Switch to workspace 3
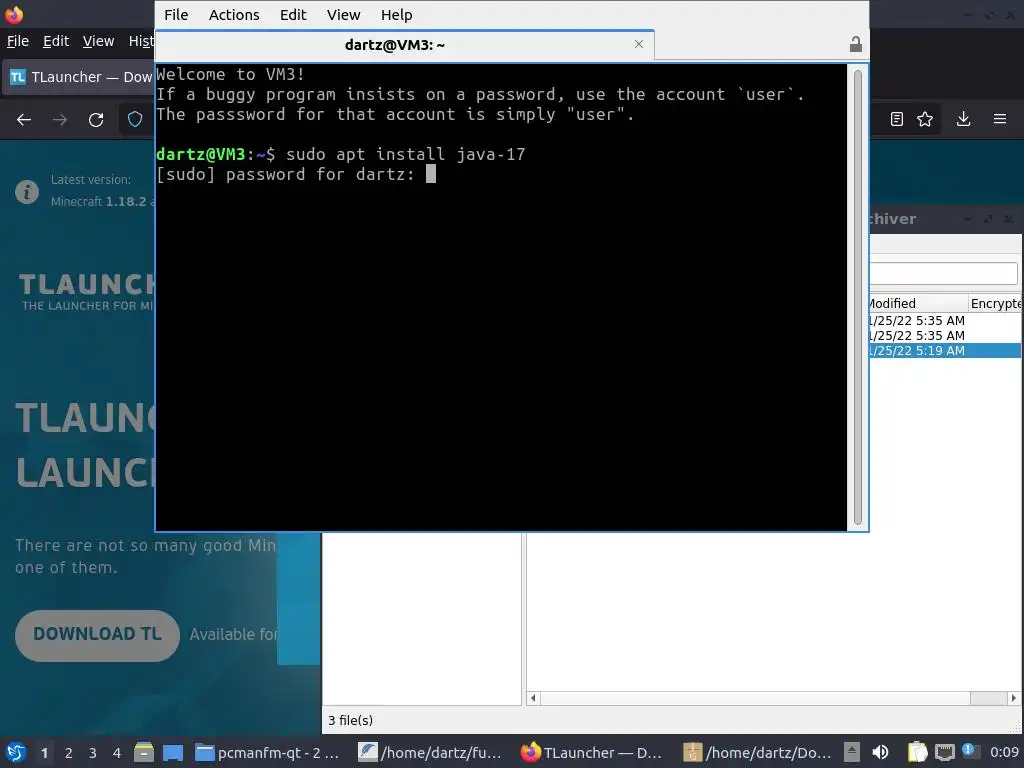The image size is (1024, 768). click(x=93, y=753)
